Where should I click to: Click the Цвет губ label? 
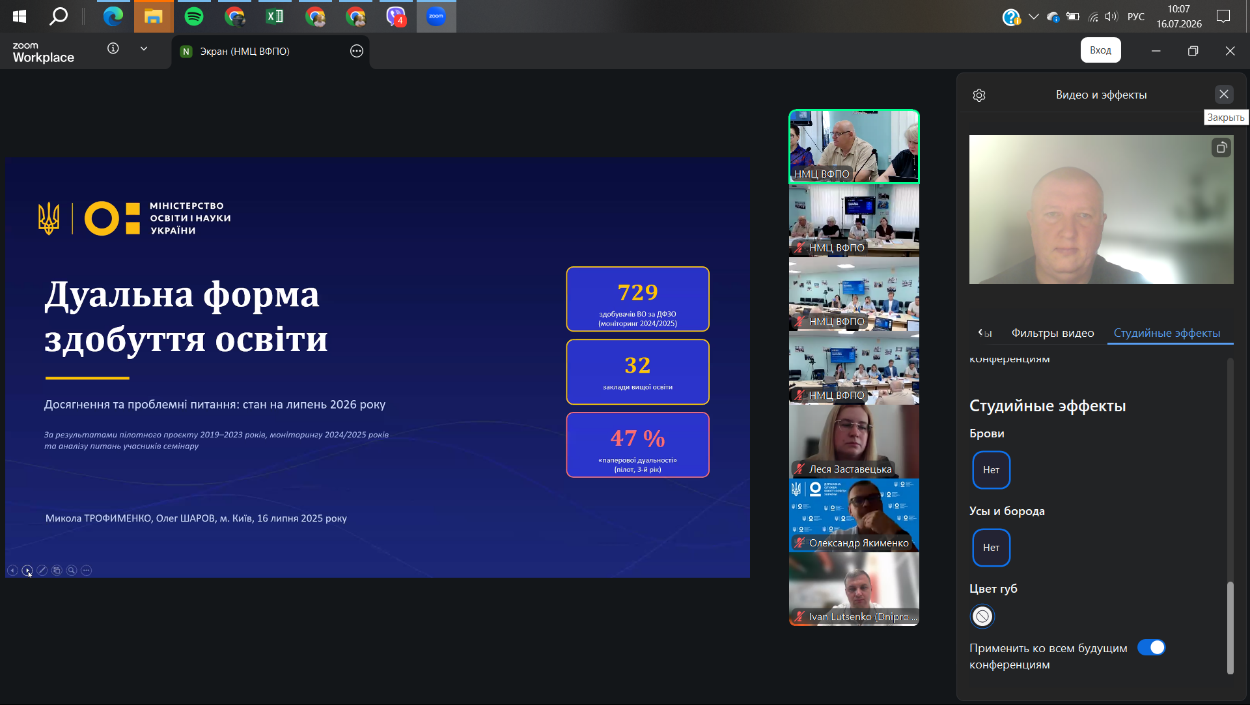point(993,589)
